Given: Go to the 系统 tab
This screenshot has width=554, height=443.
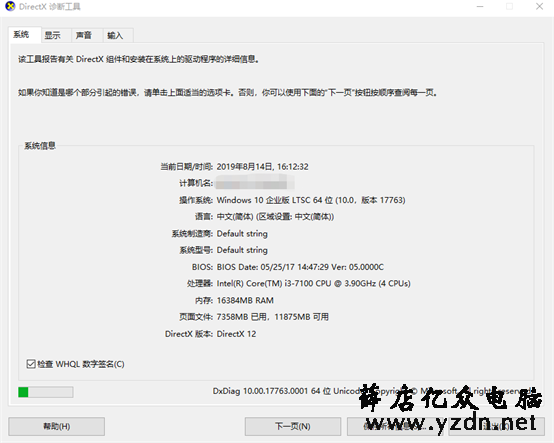Looking at the screenshot, I should 21,35.
